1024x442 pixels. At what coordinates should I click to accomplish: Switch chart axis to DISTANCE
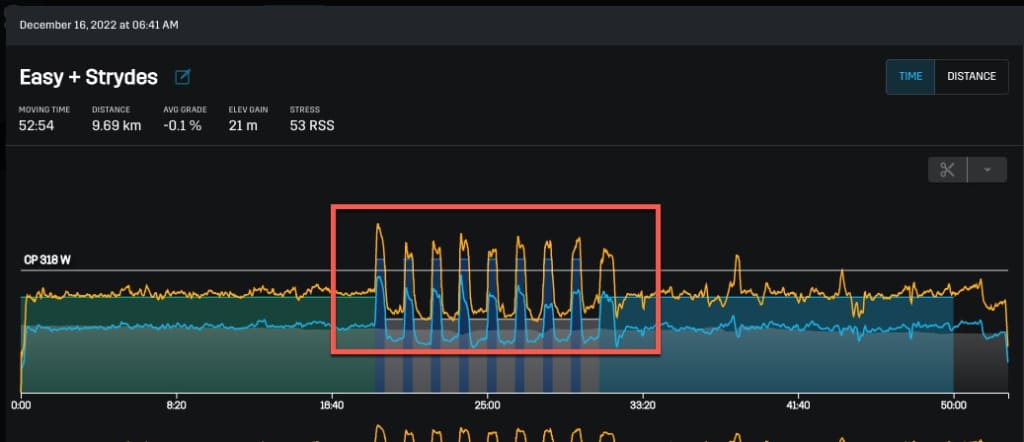click(x=971, y=76)
